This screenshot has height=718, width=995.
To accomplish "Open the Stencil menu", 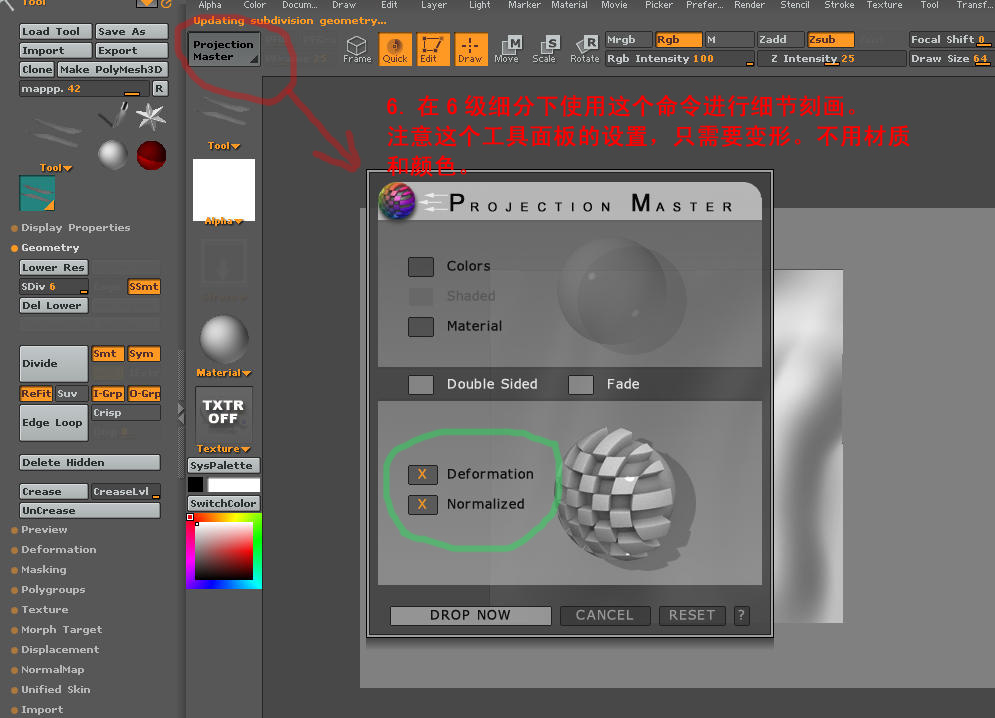I will (794, 5).
